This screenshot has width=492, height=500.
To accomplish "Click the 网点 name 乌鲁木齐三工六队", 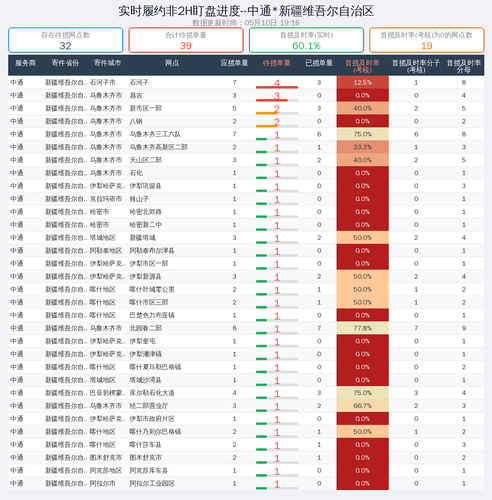I will 155,134.
